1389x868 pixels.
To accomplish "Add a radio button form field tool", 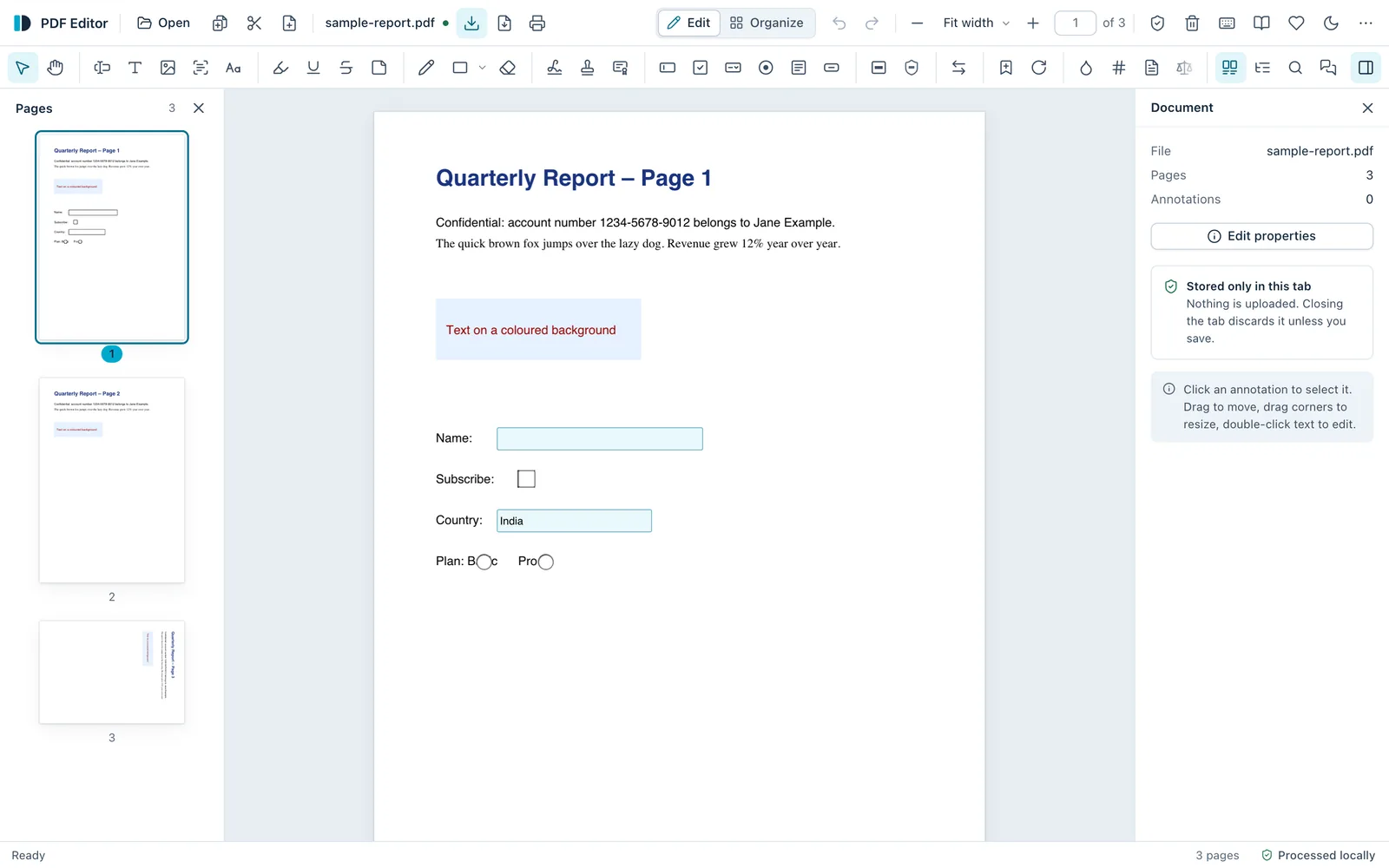I will coord(766,68).
